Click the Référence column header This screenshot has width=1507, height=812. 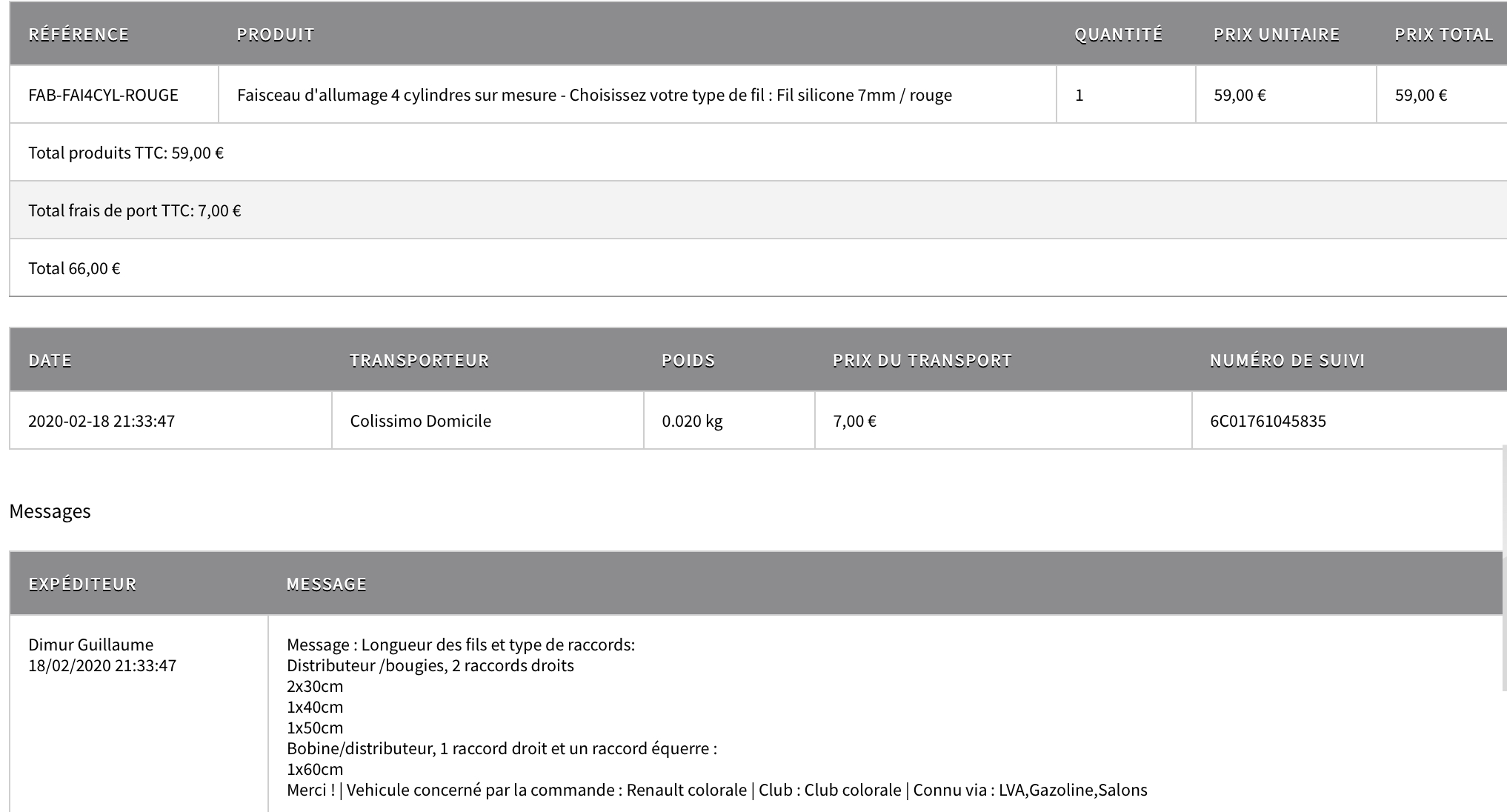tap(79, 34)
